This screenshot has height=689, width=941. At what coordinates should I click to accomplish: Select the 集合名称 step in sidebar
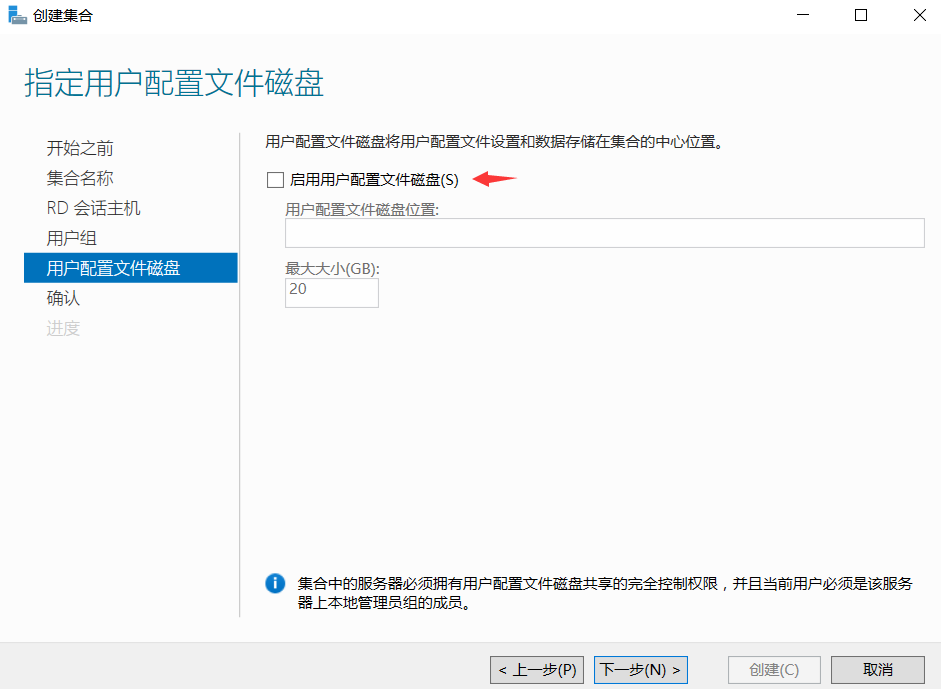click(80, 178)
